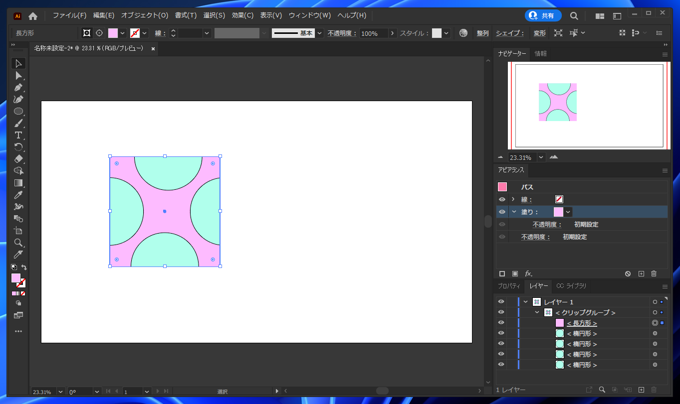Viewport: 680px width, 404px height.
Task: Open the ファイル(F) menu
Action: pos(69,16)
